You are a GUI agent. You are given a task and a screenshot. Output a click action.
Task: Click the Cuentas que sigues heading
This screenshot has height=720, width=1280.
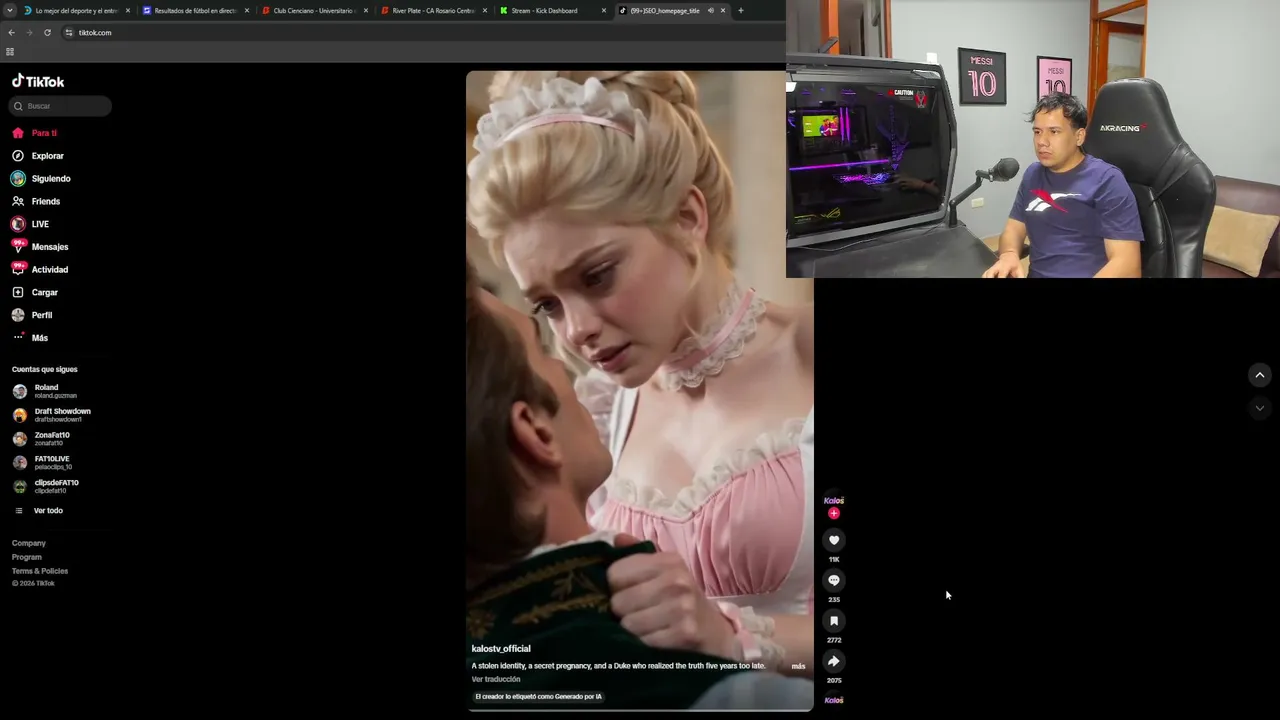click(45, 369)
